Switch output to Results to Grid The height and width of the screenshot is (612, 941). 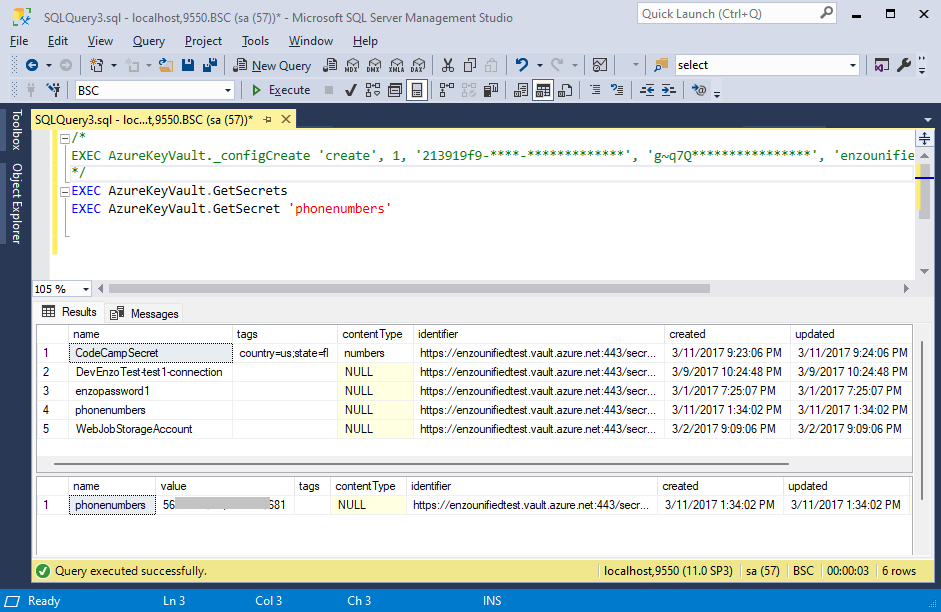(x=543, y=91)
